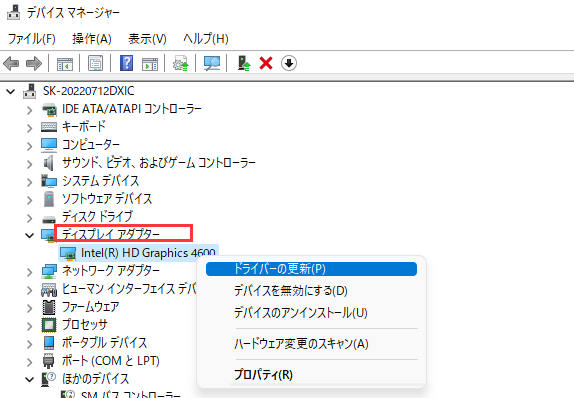The image size is (574, 398).
Task: Select the プロセッサ label
Action: coord(85,324)
